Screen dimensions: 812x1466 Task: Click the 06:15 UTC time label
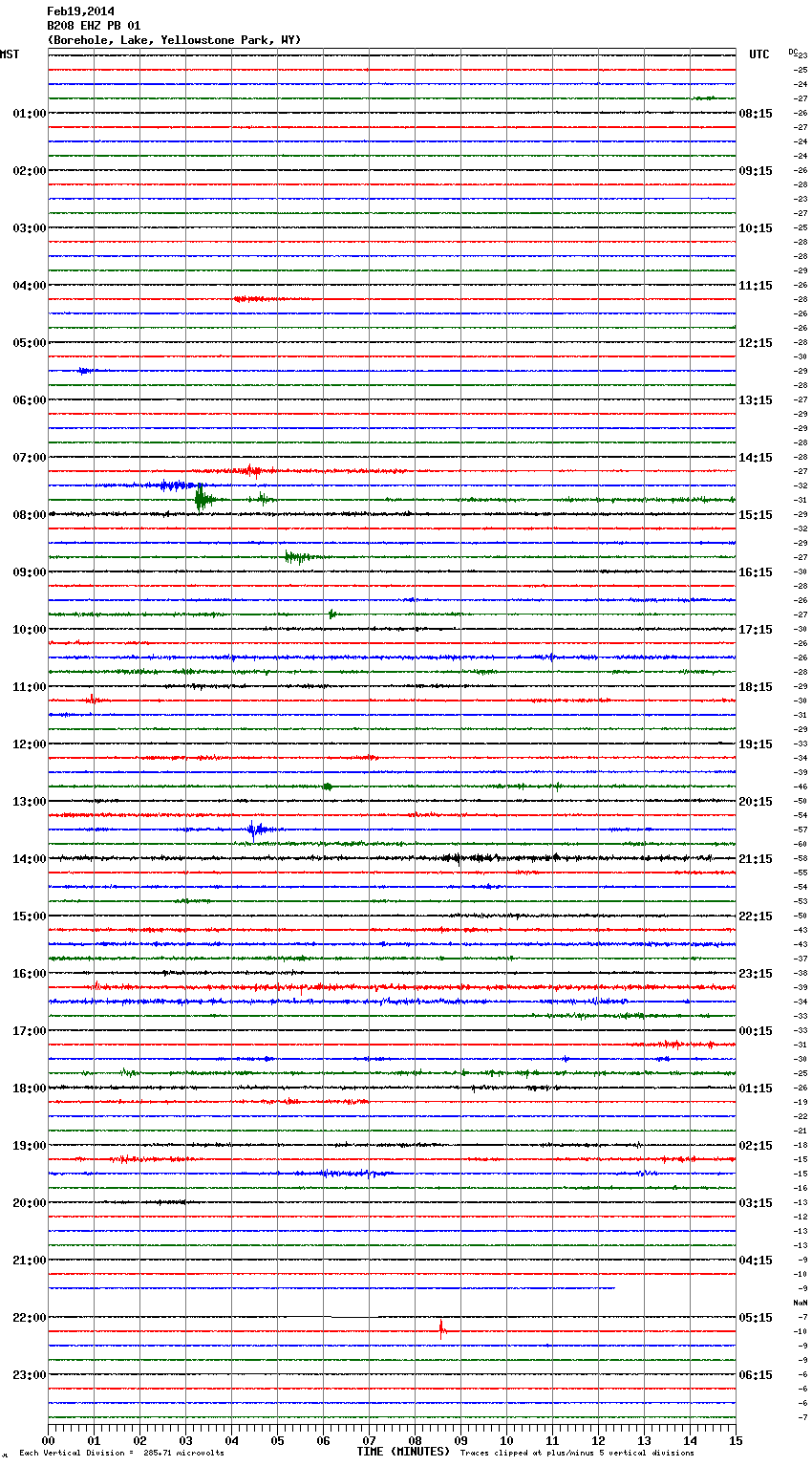(x=756, y=1375)
